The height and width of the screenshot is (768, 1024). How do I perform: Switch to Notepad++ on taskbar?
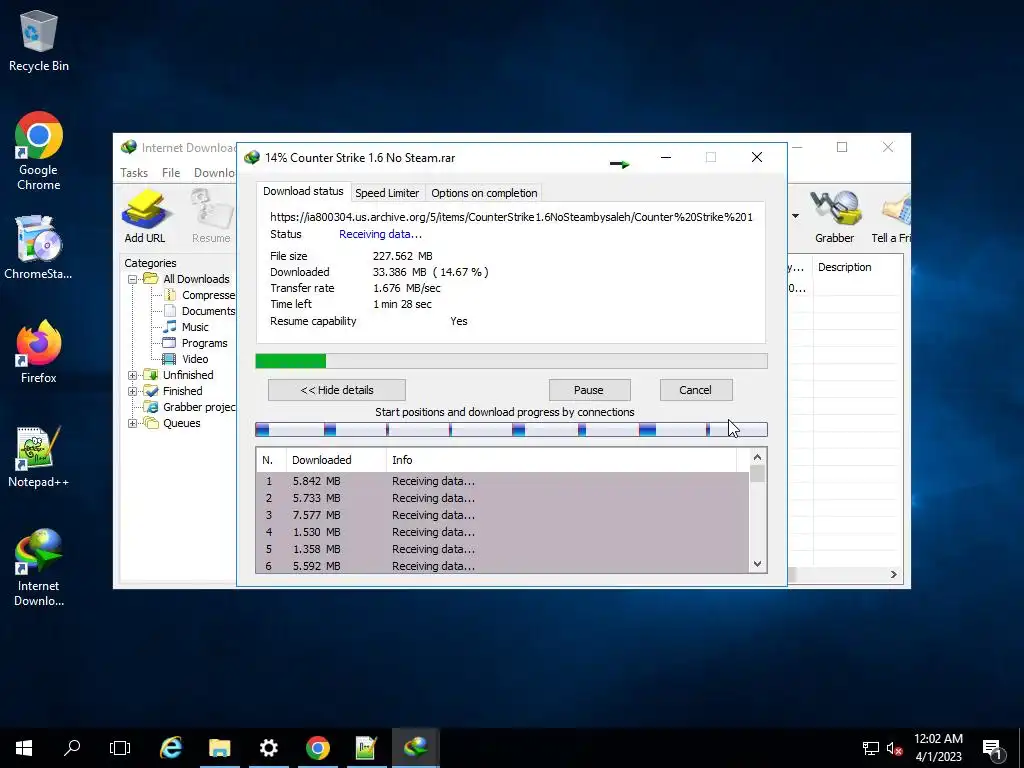click(x=366, y=748)
